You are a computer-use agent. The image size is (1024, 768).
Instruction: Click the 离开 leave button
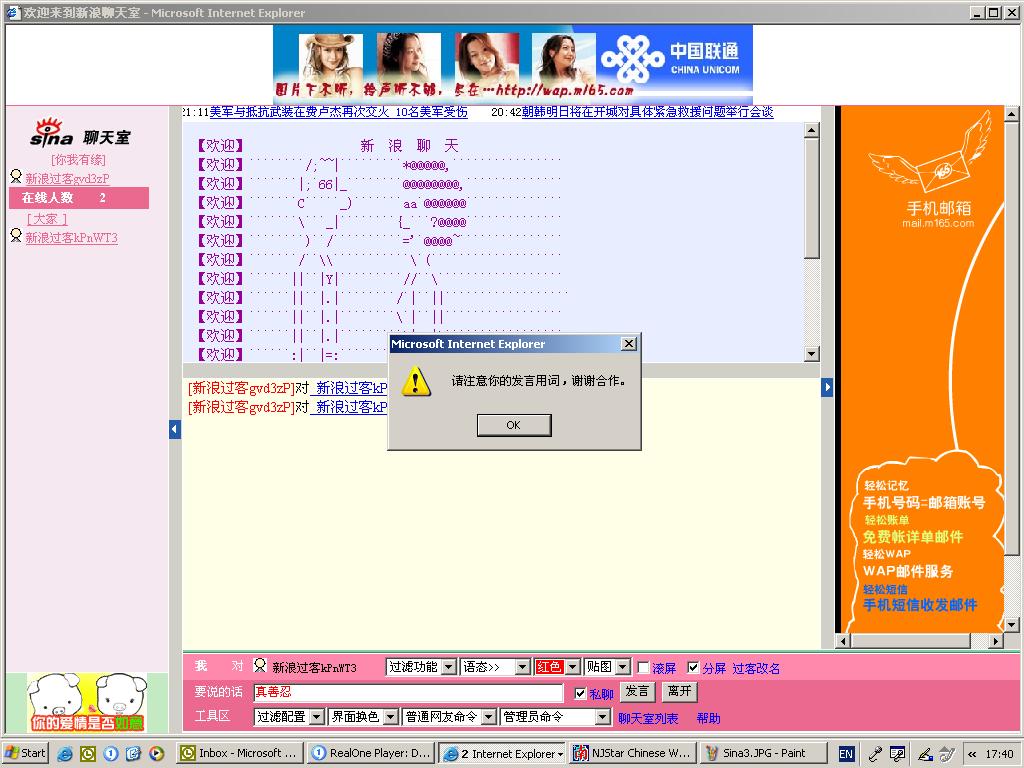click(680, 692)
